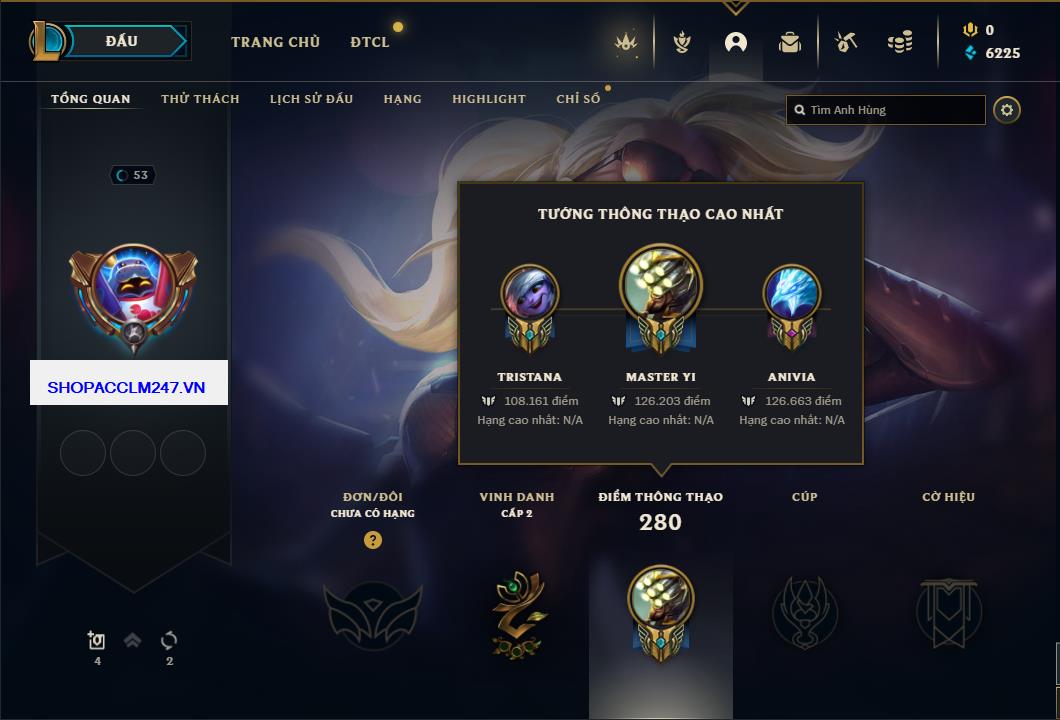Go to TRANG CHỦ home page
This screenshot has width=1060, height=720.
tap(275, 42)
